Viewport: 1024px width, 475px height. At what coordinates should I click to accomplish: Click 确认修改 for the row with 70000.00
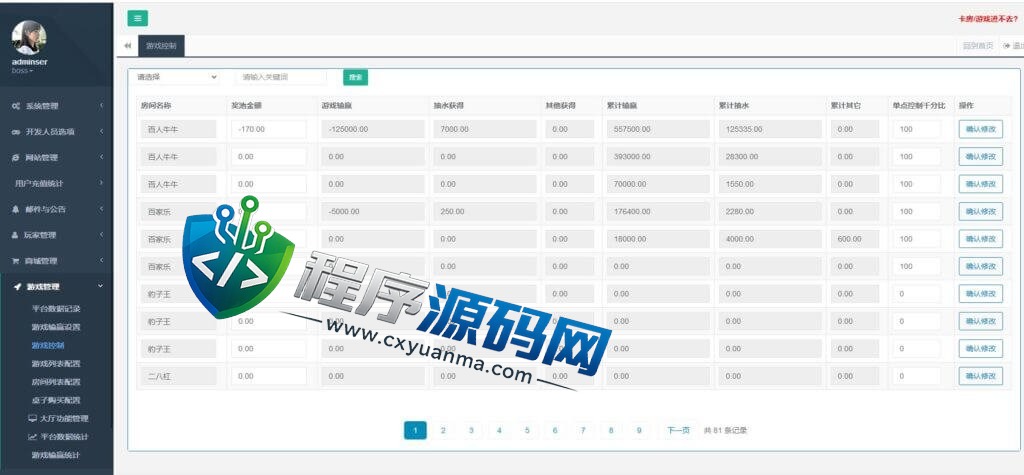pos(980,184)
